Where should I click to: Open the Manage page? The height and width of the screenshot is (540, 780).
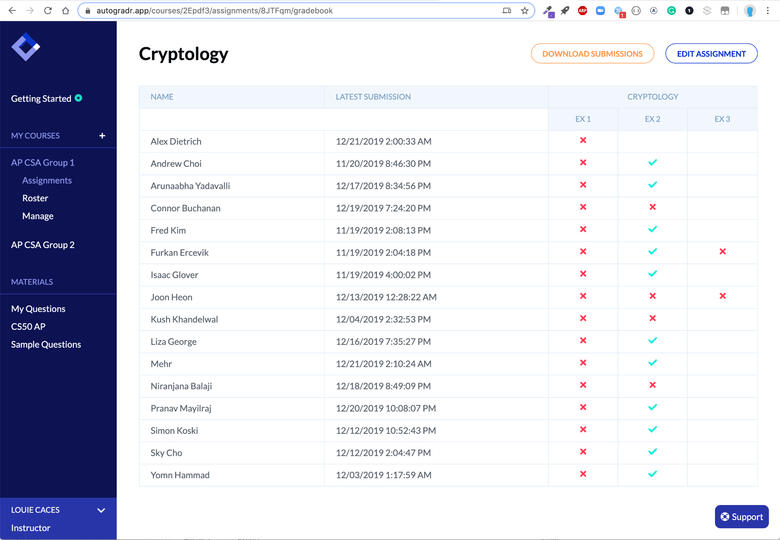pyautogui.click(x=38, y=216)
